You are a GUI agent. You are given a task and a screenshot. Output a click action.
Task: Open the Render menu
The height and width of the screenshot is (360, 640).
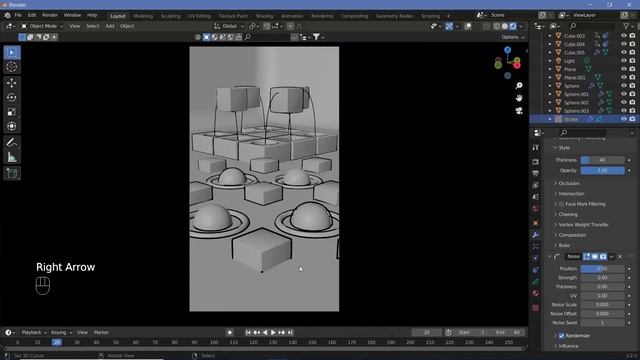coord(50,15)
